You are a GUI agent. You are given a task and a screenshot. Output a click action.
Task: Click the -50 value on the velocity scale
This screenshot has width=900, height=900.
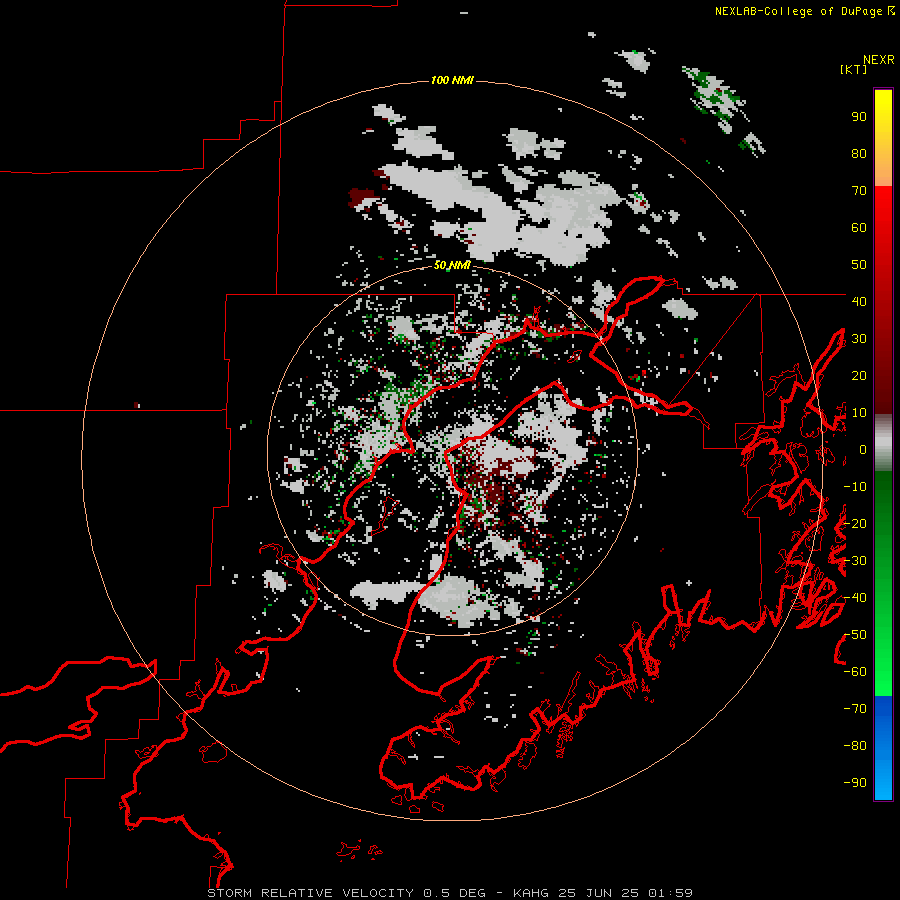pyautogui.click(x=855, y=635)
